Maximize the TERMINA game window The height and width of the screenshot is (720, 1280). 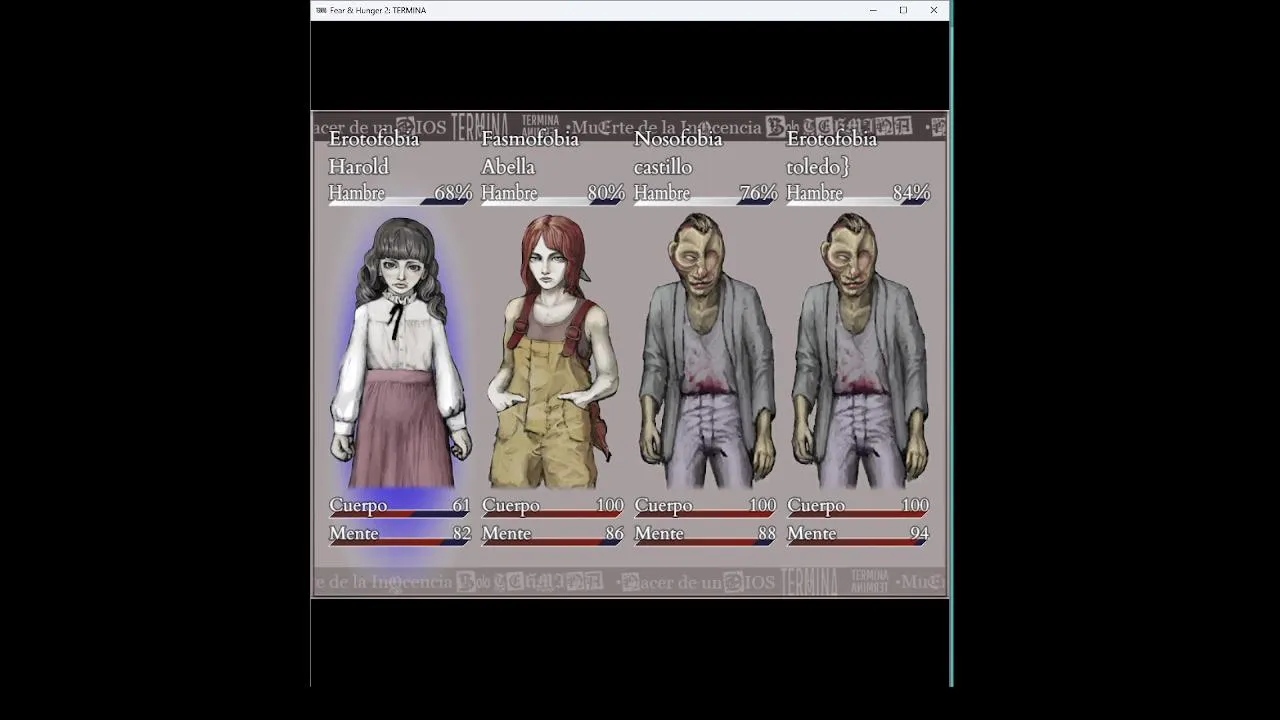(x=903, y=10)
